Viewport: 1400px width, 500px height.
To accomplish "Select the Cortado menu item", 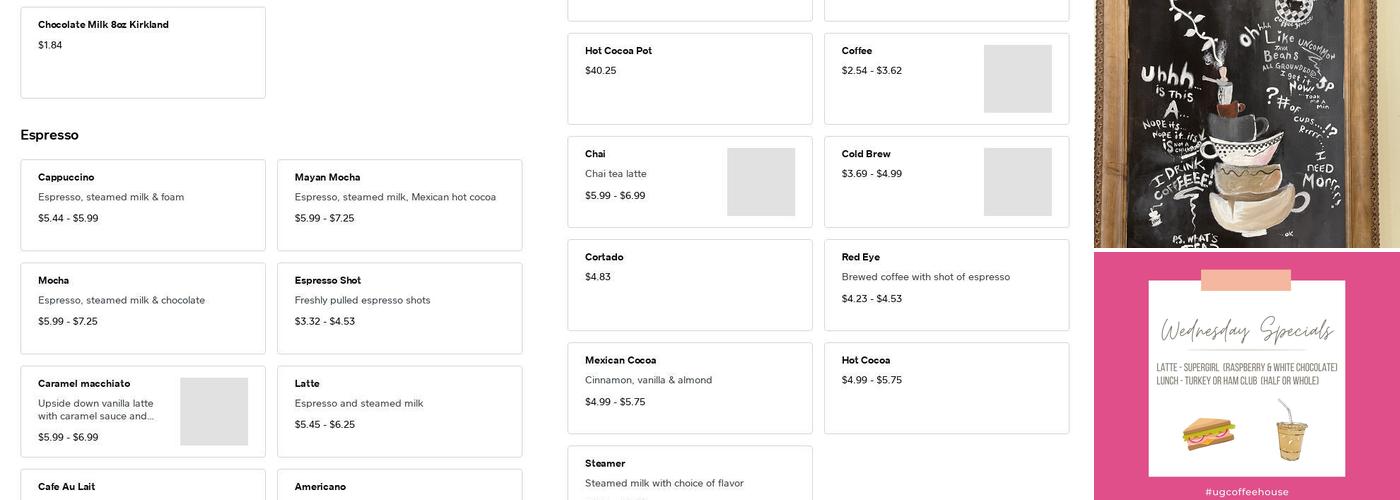I will coord(690,284).
